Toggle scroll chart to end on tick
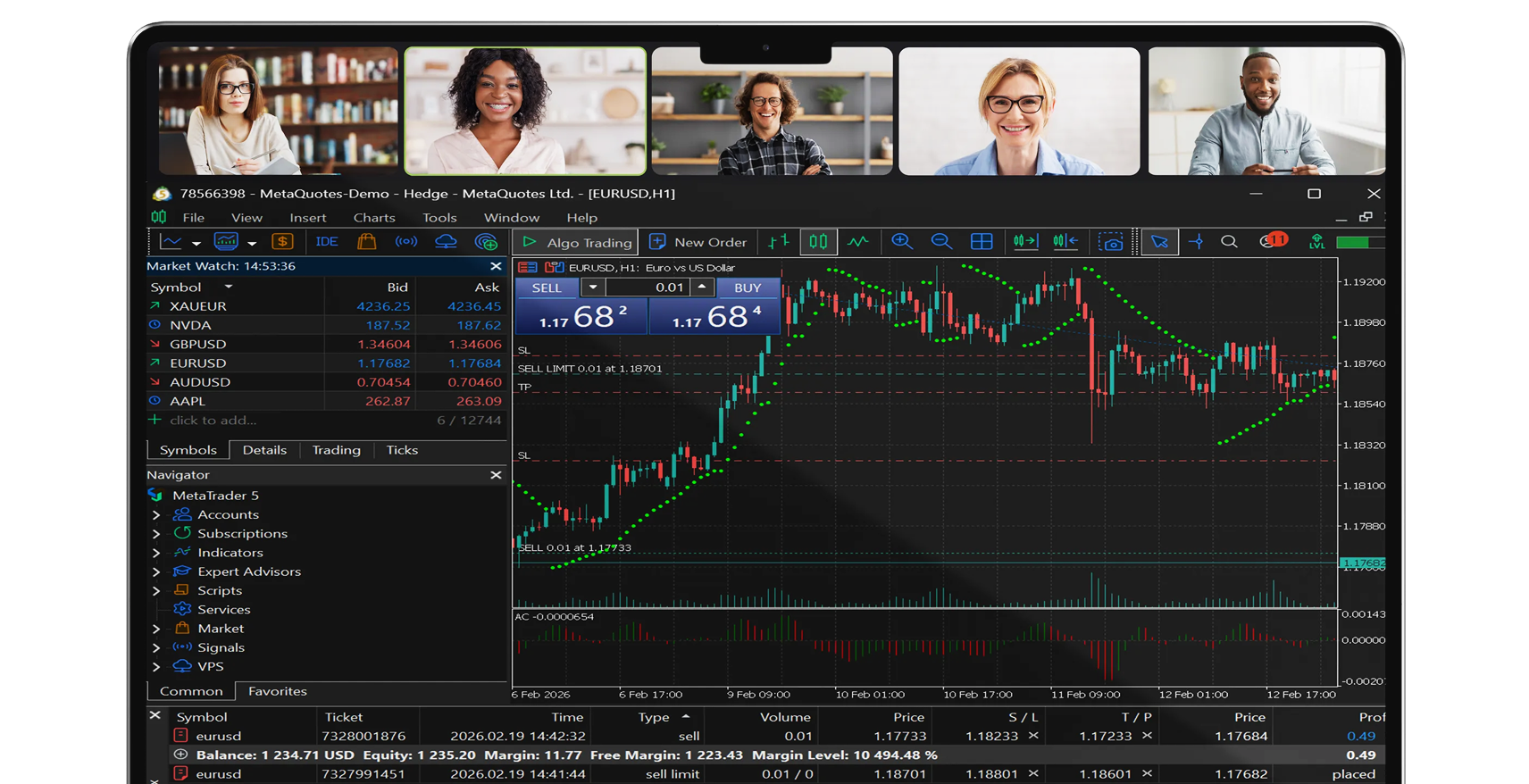The image size is (1529, 784). 1025,242
